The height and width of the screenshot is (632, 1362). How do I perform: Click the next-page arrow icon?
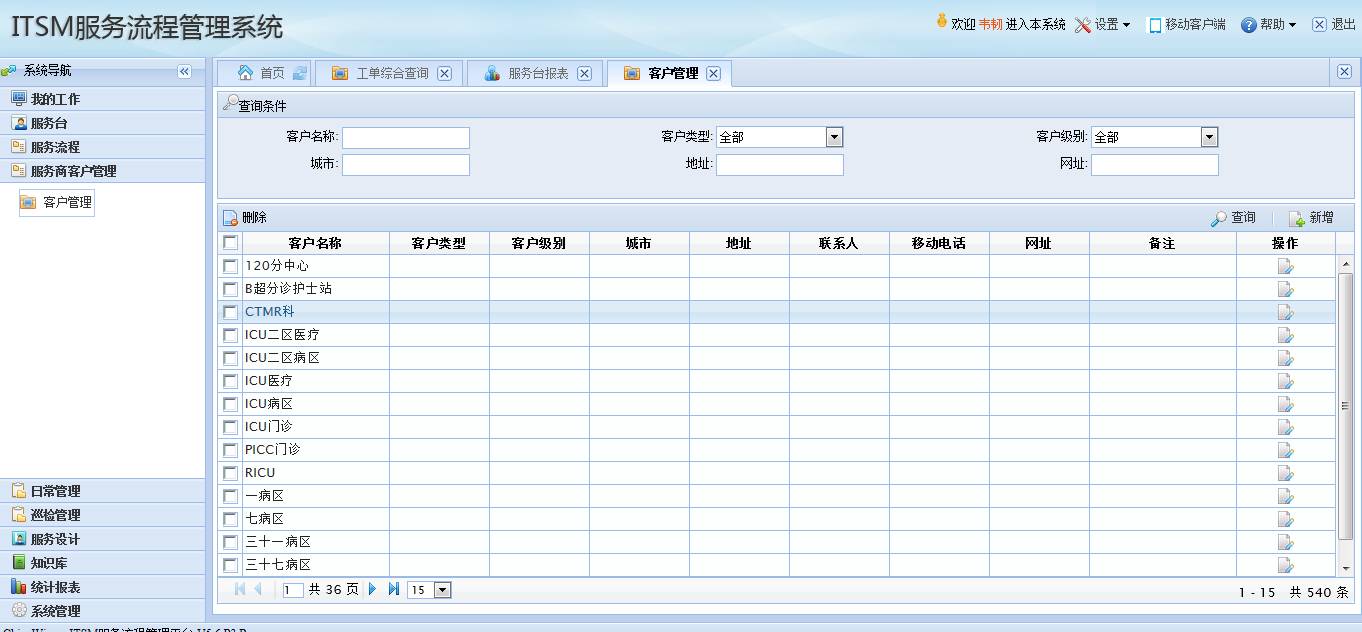(x=371, y=589)
